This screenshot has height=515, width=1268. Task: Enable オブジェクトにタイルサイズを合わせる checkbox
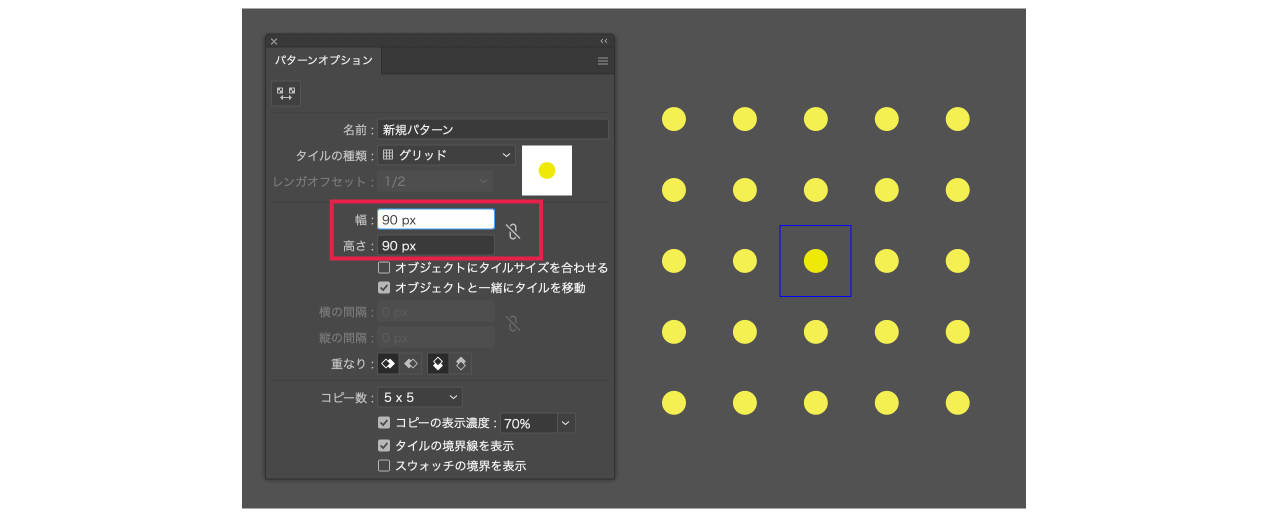(x=384, y=268)
